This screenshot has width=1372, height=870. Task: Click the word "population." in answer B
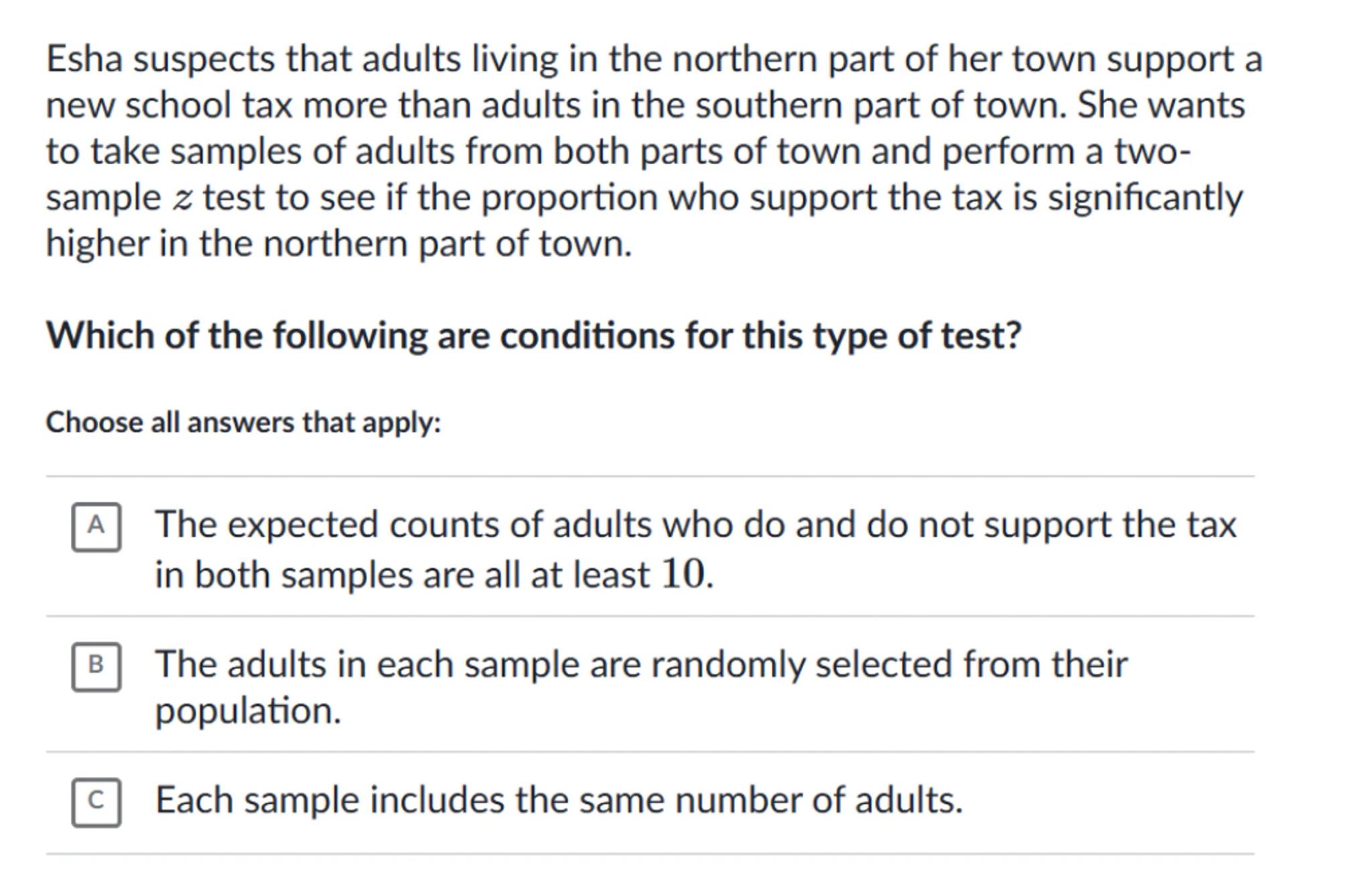pos(248,711)
